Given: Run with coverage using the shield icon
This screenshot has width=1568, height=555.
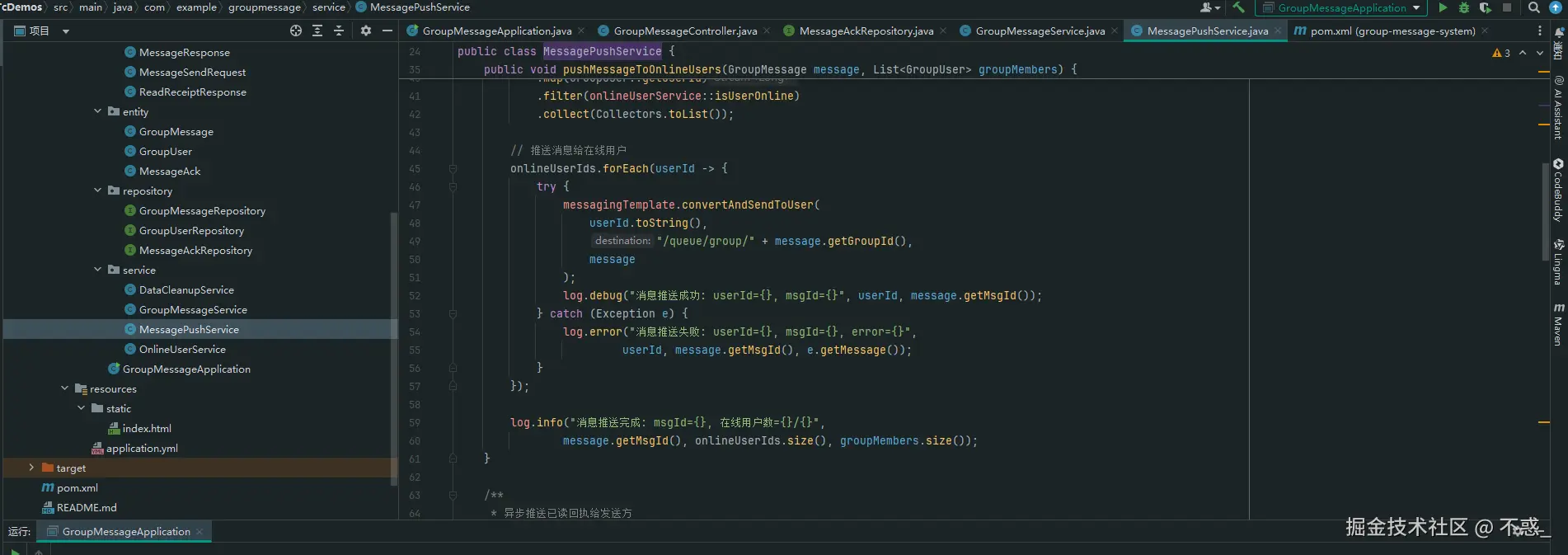Looking at the screenshot, I should [x=1485, y=7].
